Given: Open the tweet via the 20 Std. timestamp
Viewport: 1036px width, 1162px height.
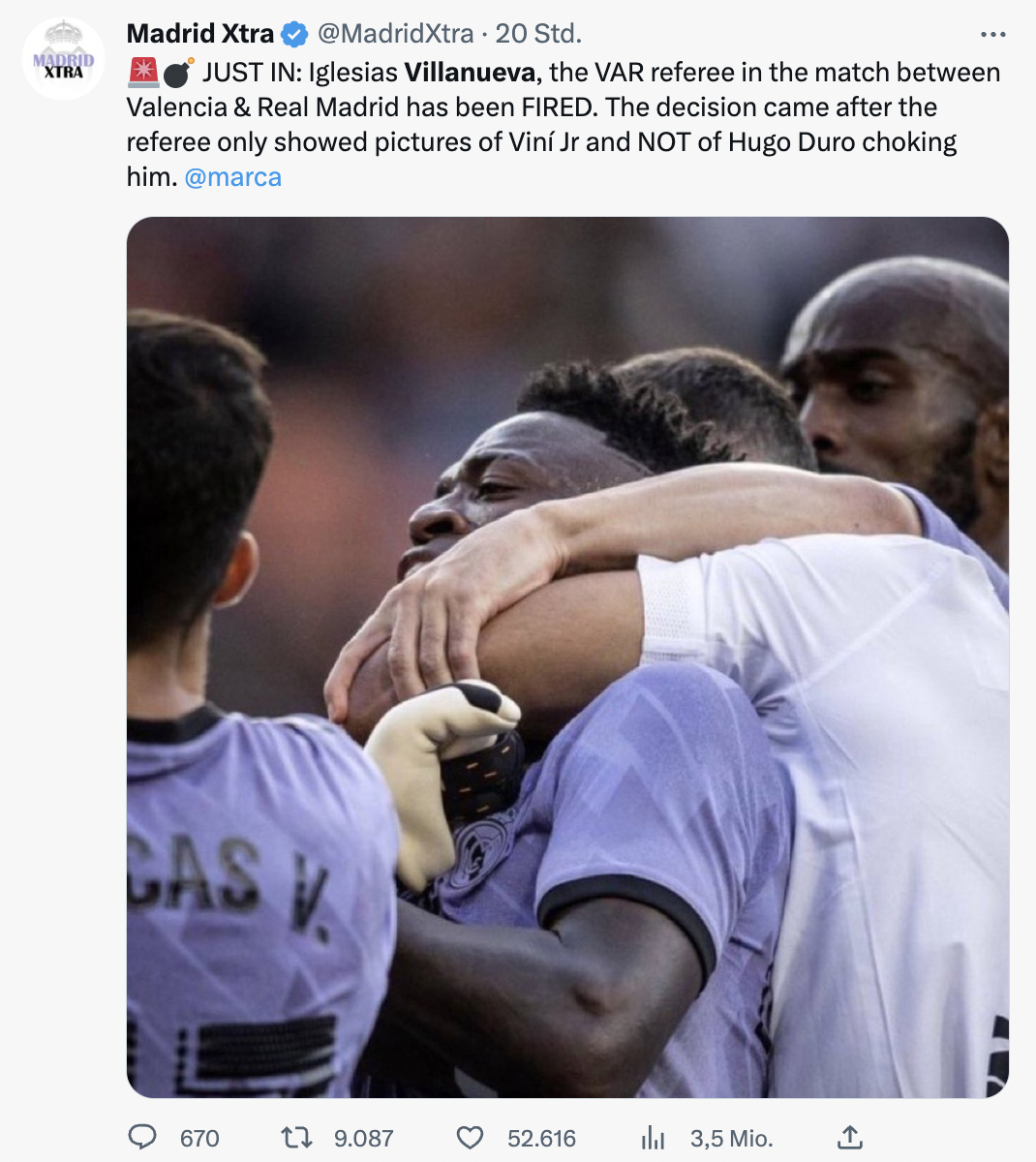Looking at the screenshot, I should [x=538, y=34].
